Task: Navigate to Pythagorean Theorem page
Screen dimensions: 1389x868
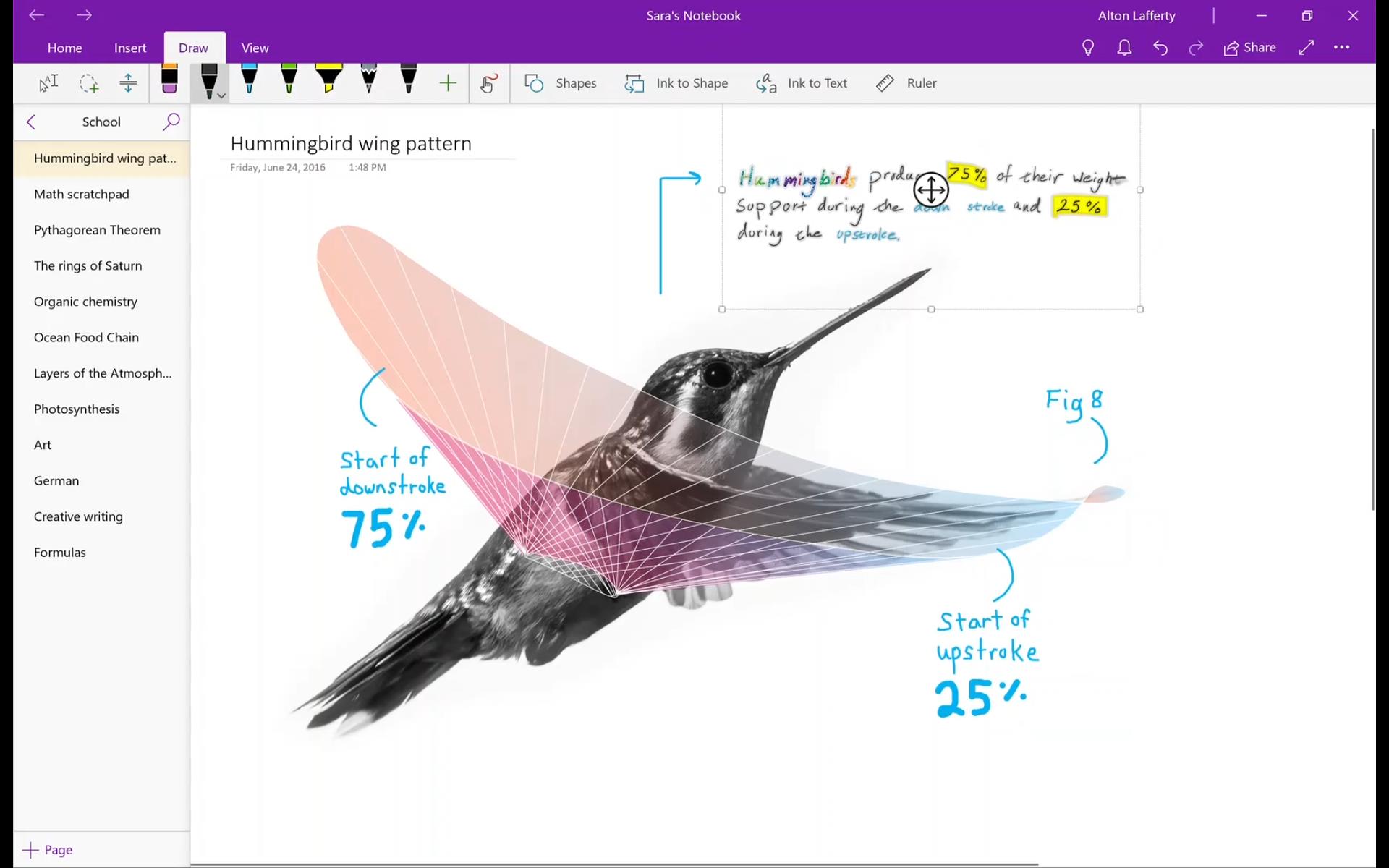Action: coord(97,229)
